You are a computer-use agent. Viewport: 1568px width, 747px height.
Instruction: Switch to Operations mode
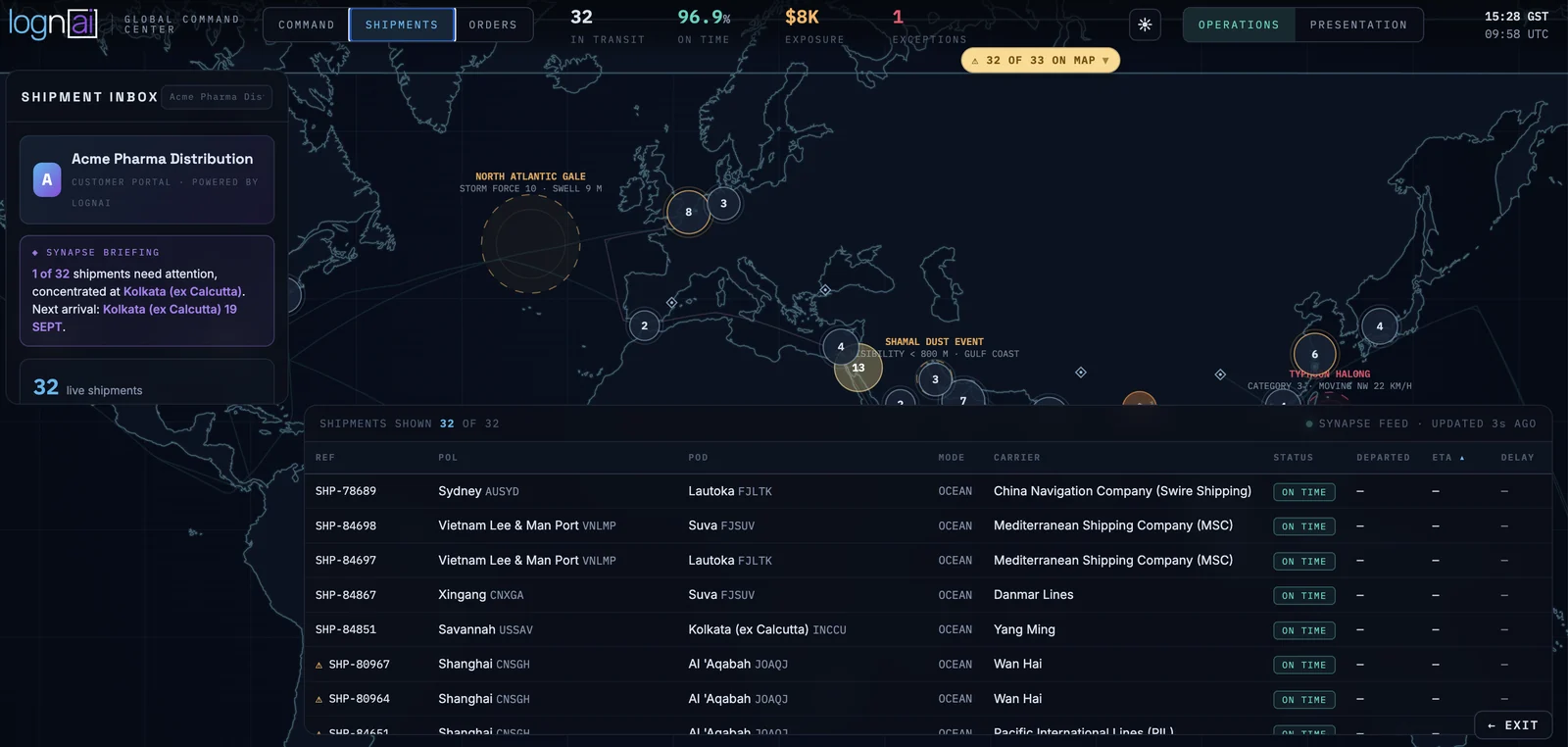[1239, 25]
